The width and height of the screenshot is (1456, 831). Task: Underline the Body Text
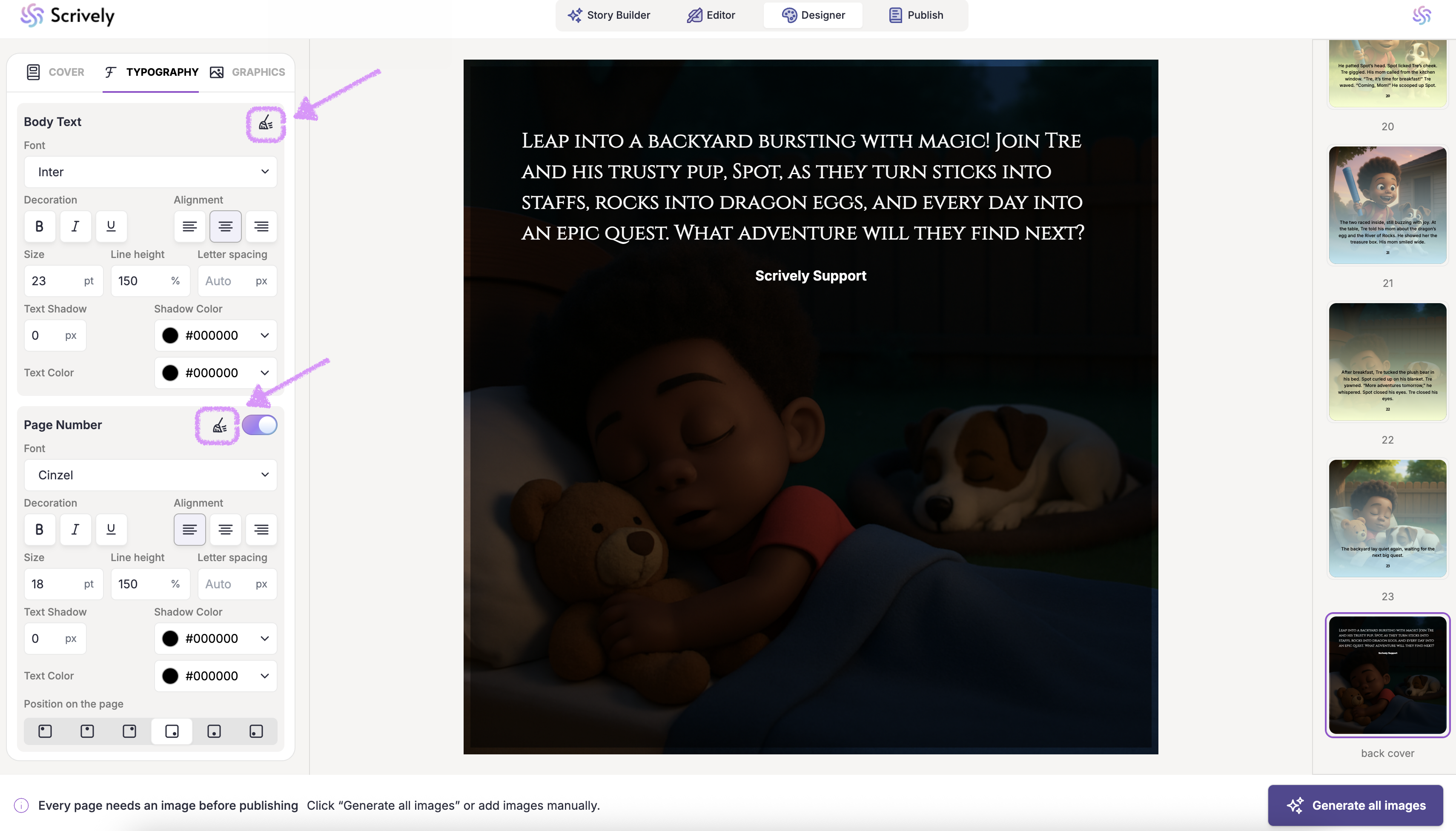(111, 226)
